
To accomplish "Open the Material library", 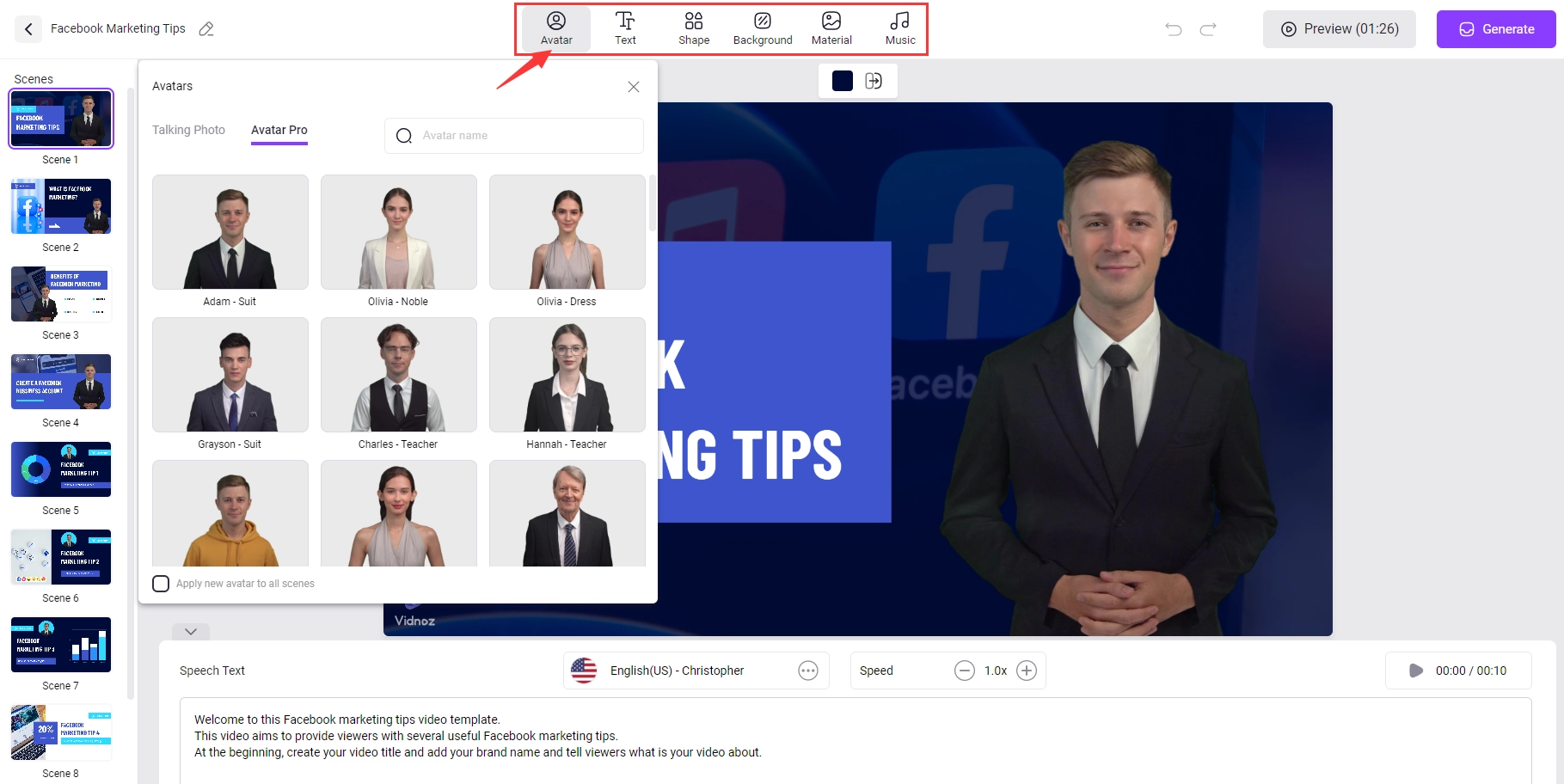I will [x=831, y=28].
